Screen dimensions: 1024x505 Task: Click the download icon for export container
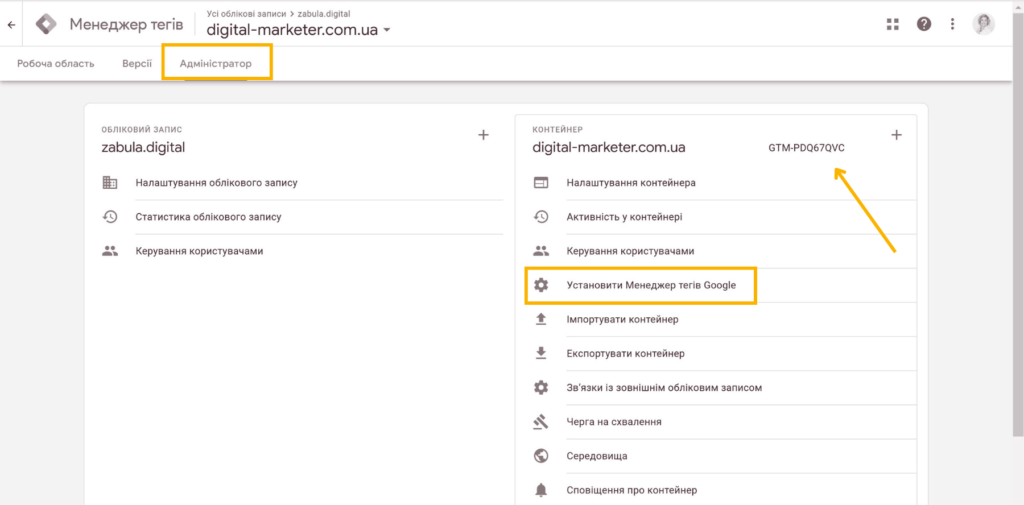pyautogui.click(x=541, y=353)
